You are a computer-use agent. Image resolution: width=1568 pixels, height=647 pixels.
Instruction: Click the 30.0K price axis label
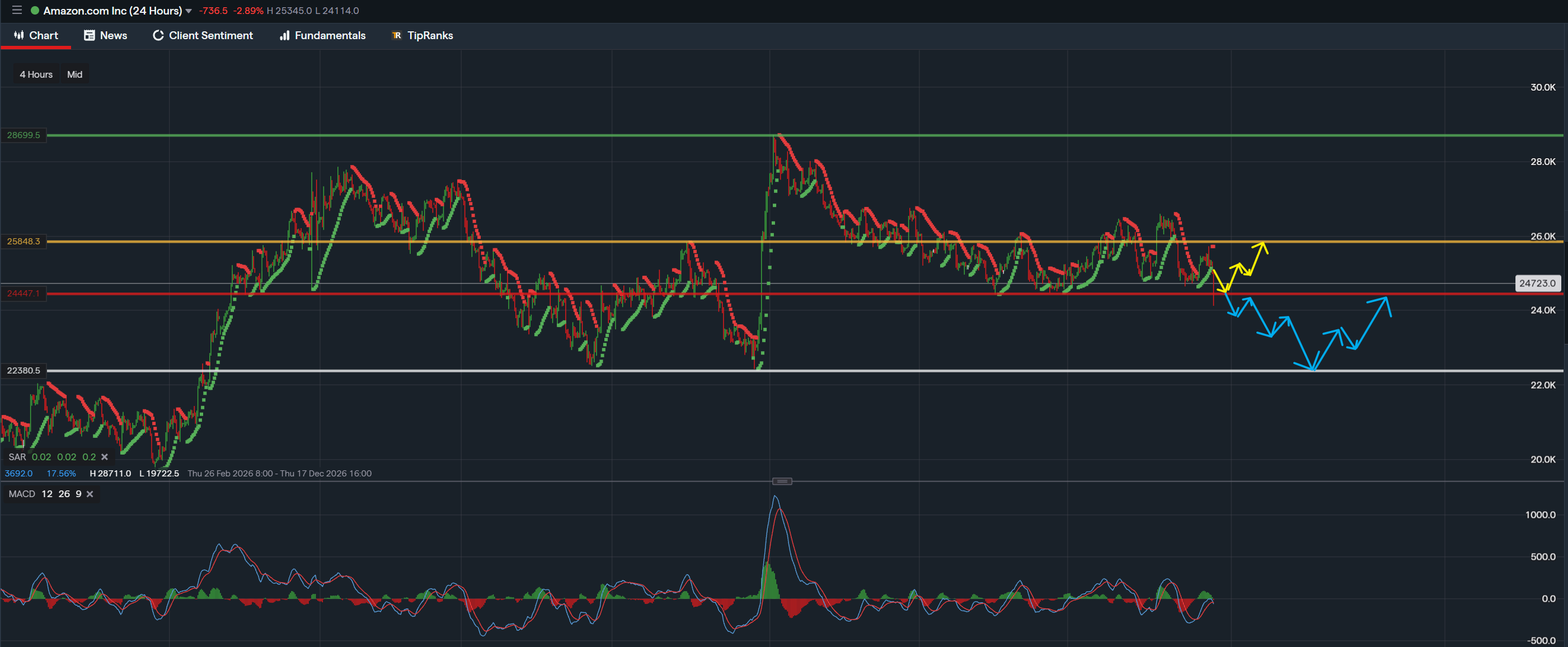coord(1543,87)
